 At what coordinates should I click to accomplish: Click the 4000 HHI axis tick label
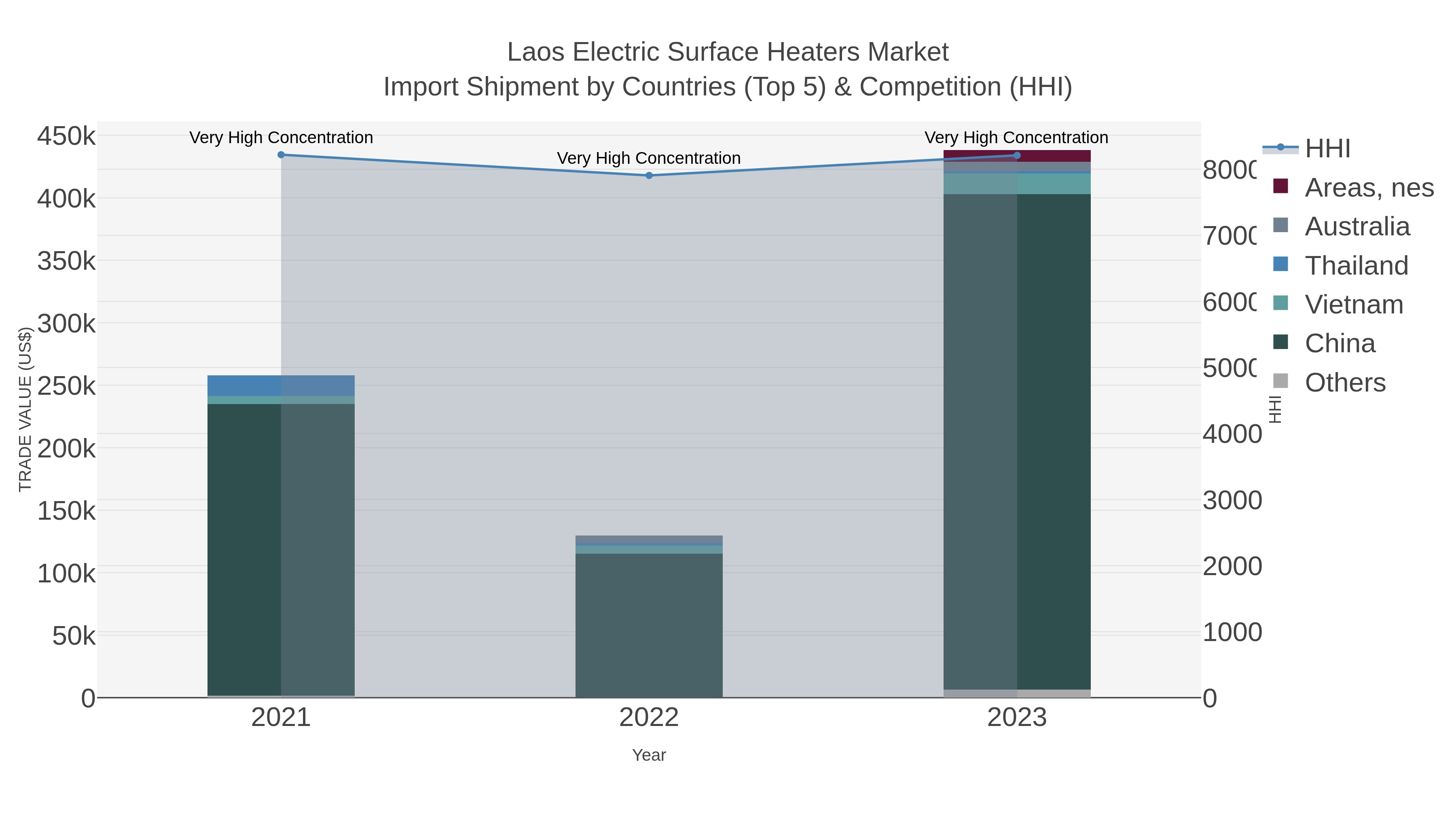[x=1232, y=434]
